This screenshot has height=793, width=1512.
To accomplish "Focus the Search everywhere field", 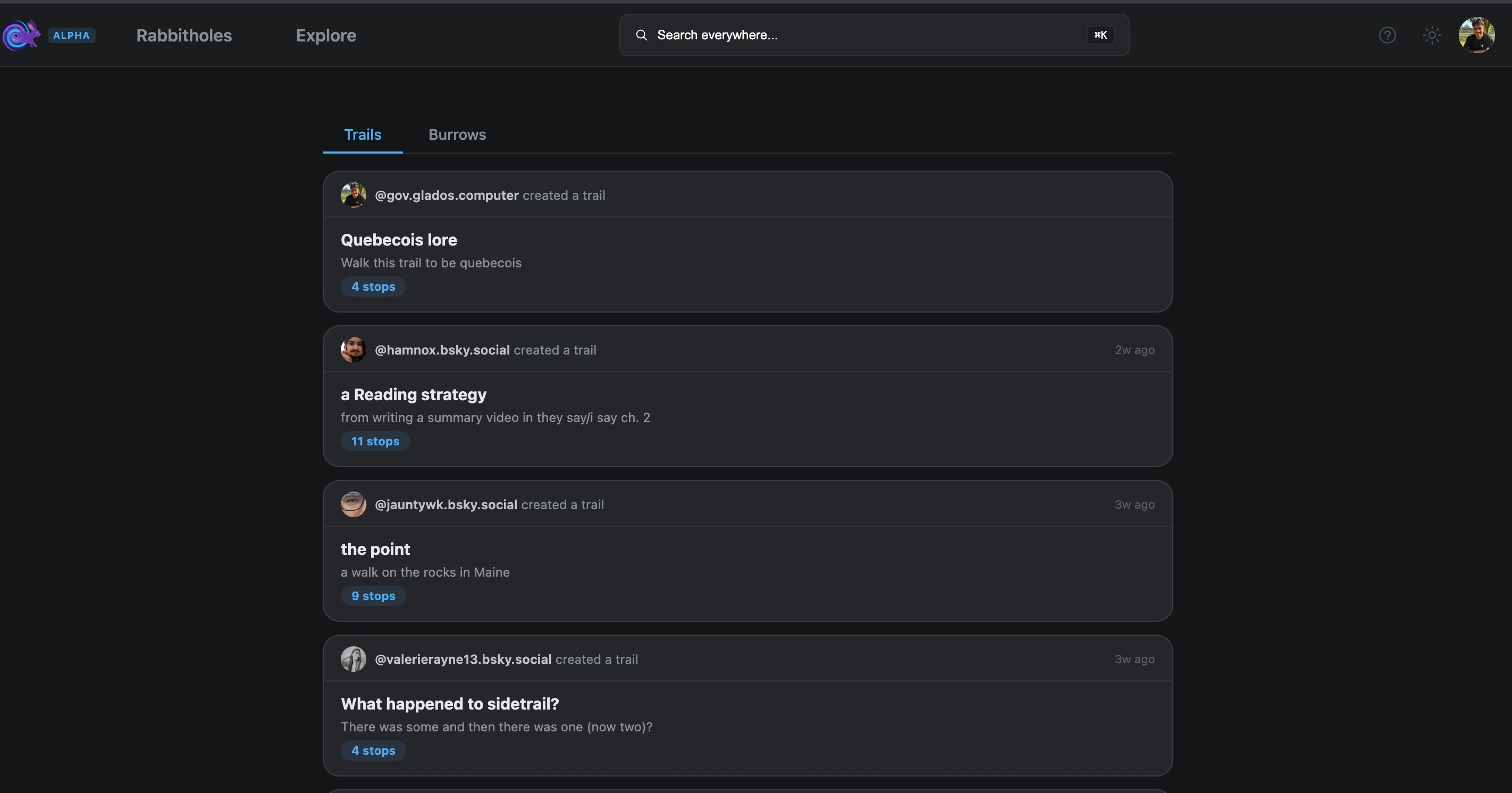I will 869,35.
